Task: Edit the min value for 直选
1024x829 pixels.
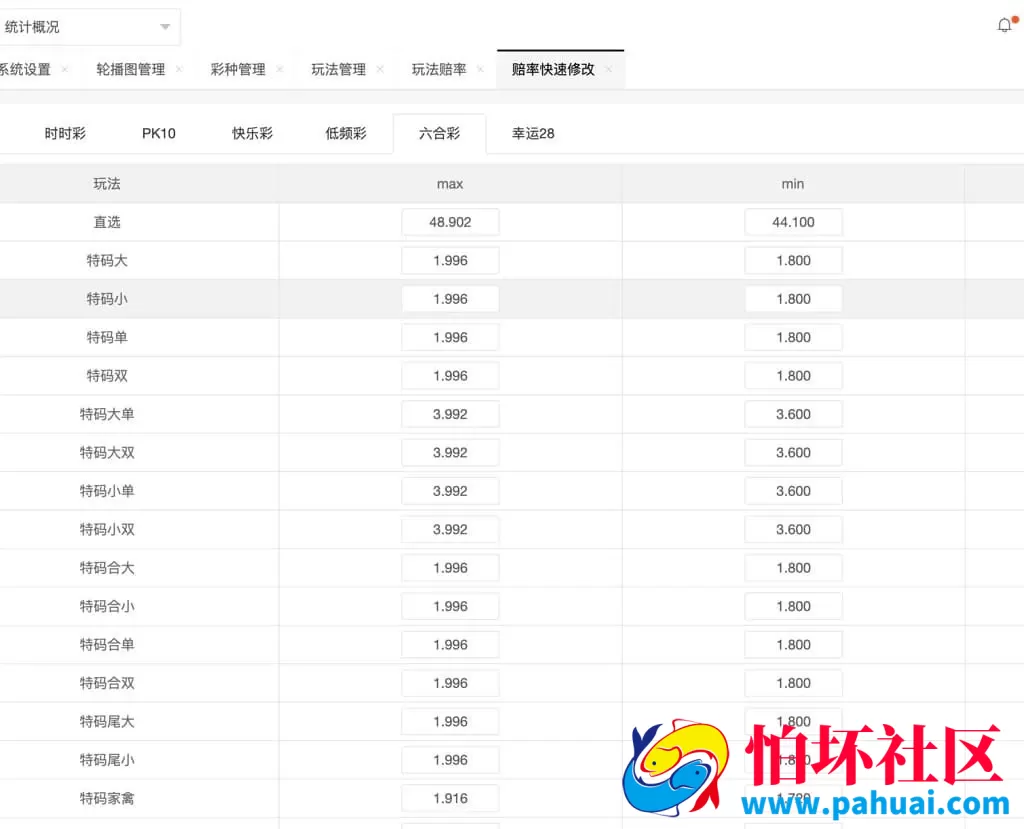Action: click(x=793, y=222)
